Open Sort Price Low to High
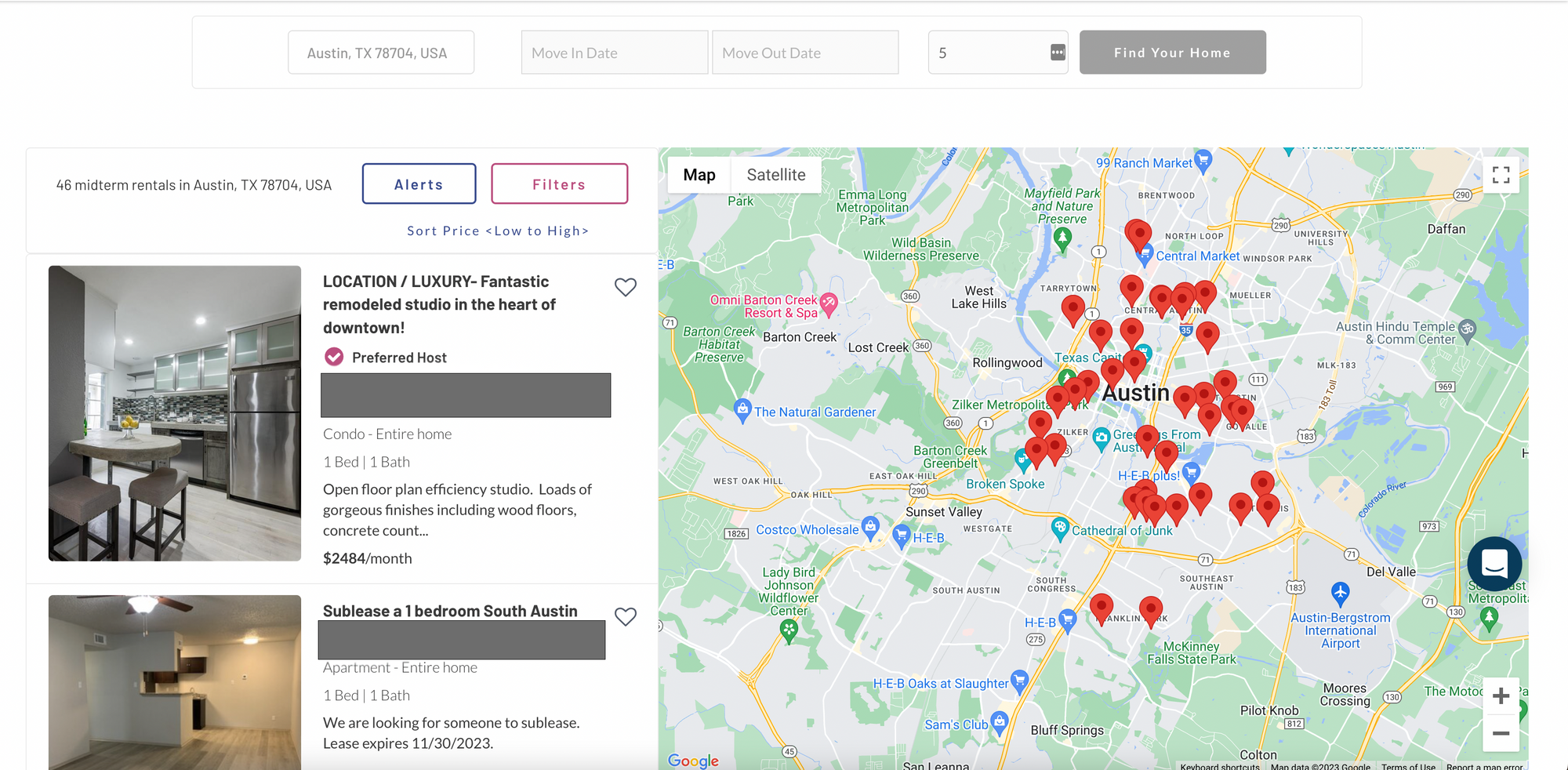The width and height of the screenshot is (1568, 770). (x=498, y=231)
